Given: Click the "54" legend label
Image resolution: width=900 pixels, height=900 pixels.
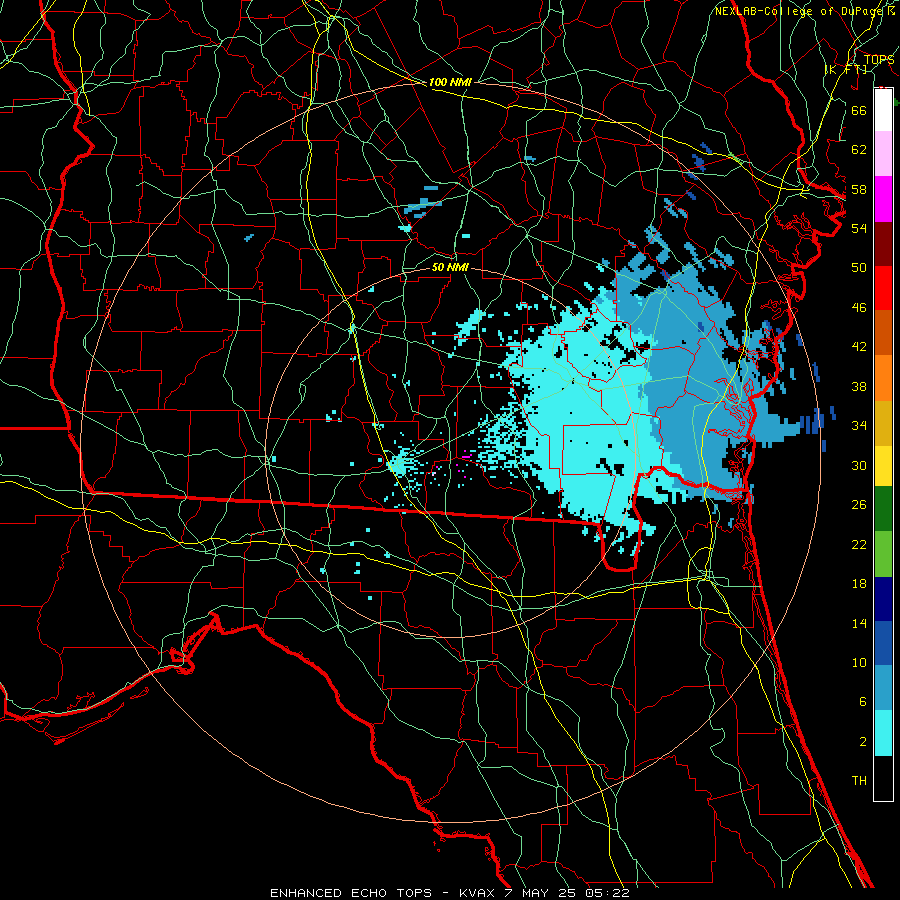Looking at the screenshot, I should tap(859, 228).
